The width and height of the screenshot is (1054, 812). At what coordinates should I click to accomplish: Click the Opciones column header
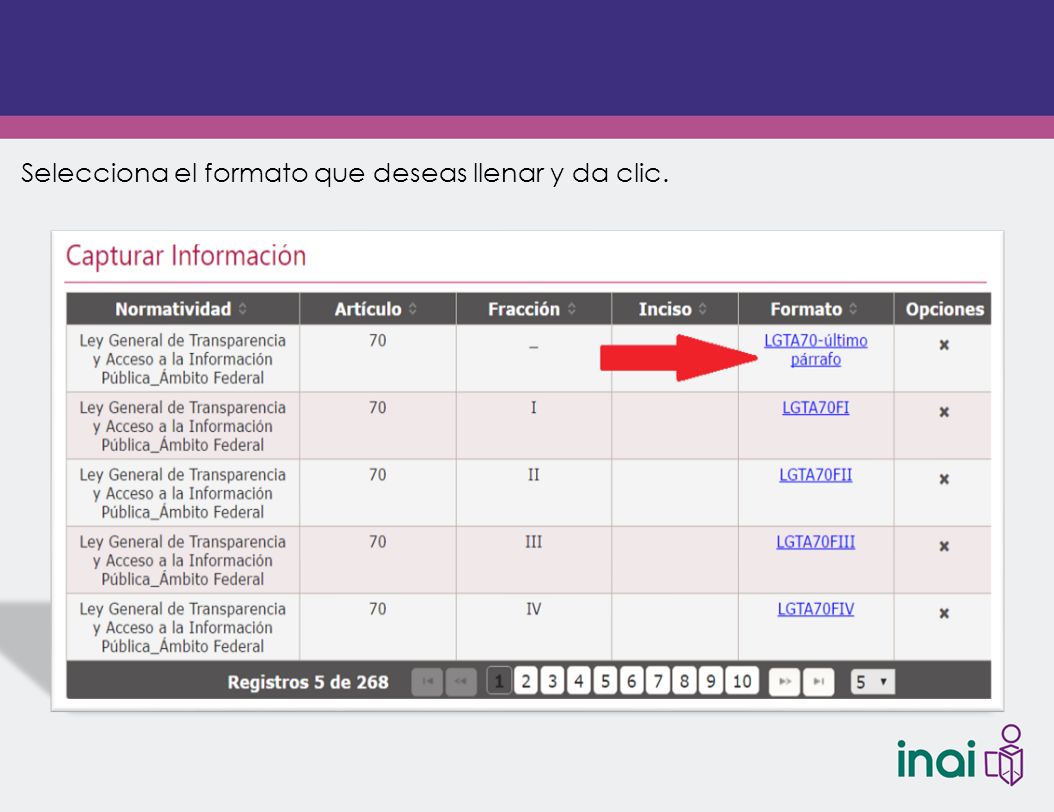click(x=944, y=309)
